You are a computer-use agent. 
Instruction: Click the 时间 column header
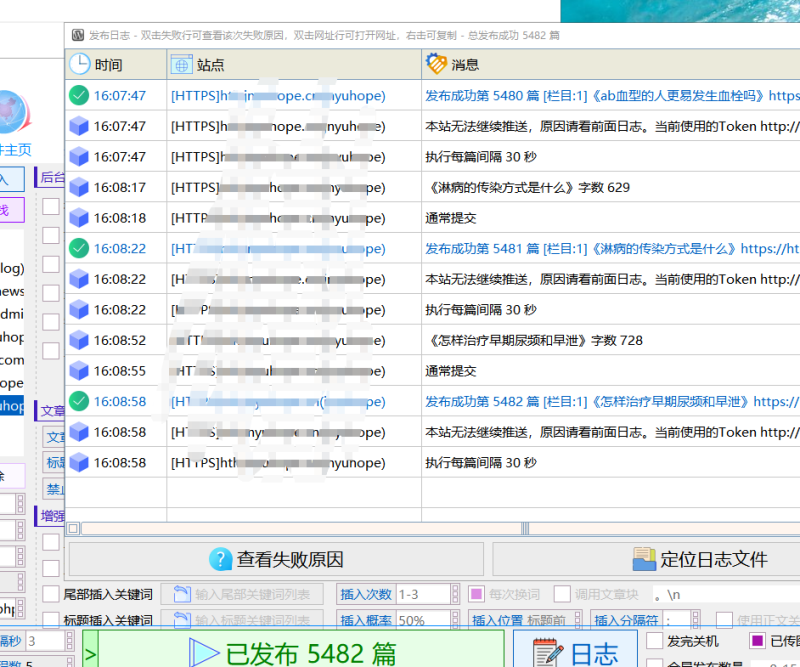pos(116,64)
